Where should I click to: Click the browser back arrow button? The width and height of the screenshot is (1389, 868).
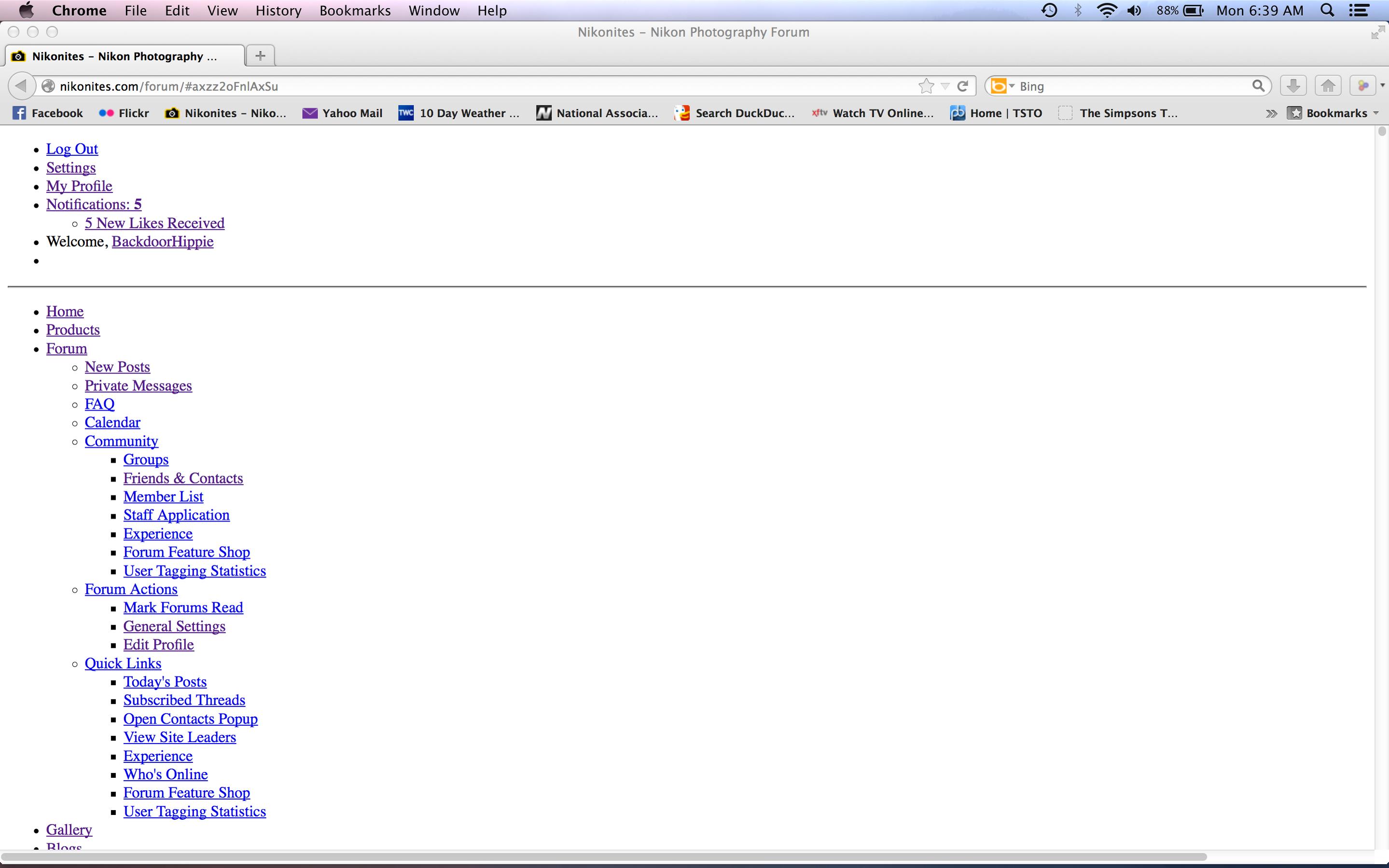pyautogui.click(x=21, y=86)
